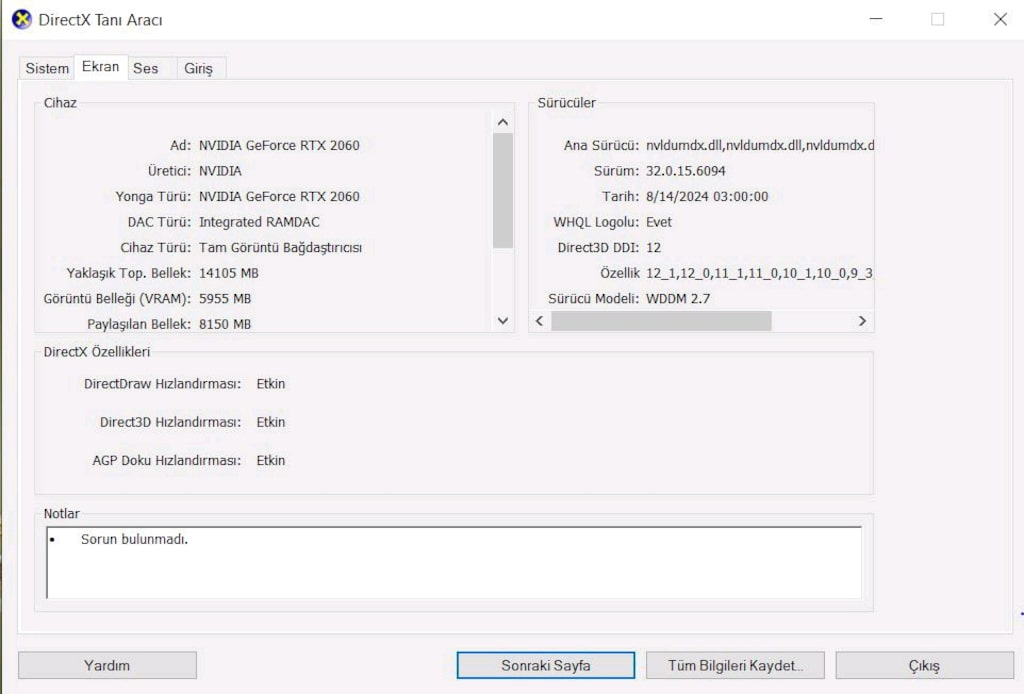Click the shared memory value 8150 MB
The image size is (1024, 694).
pyautogui.click(x=225, y=324)
